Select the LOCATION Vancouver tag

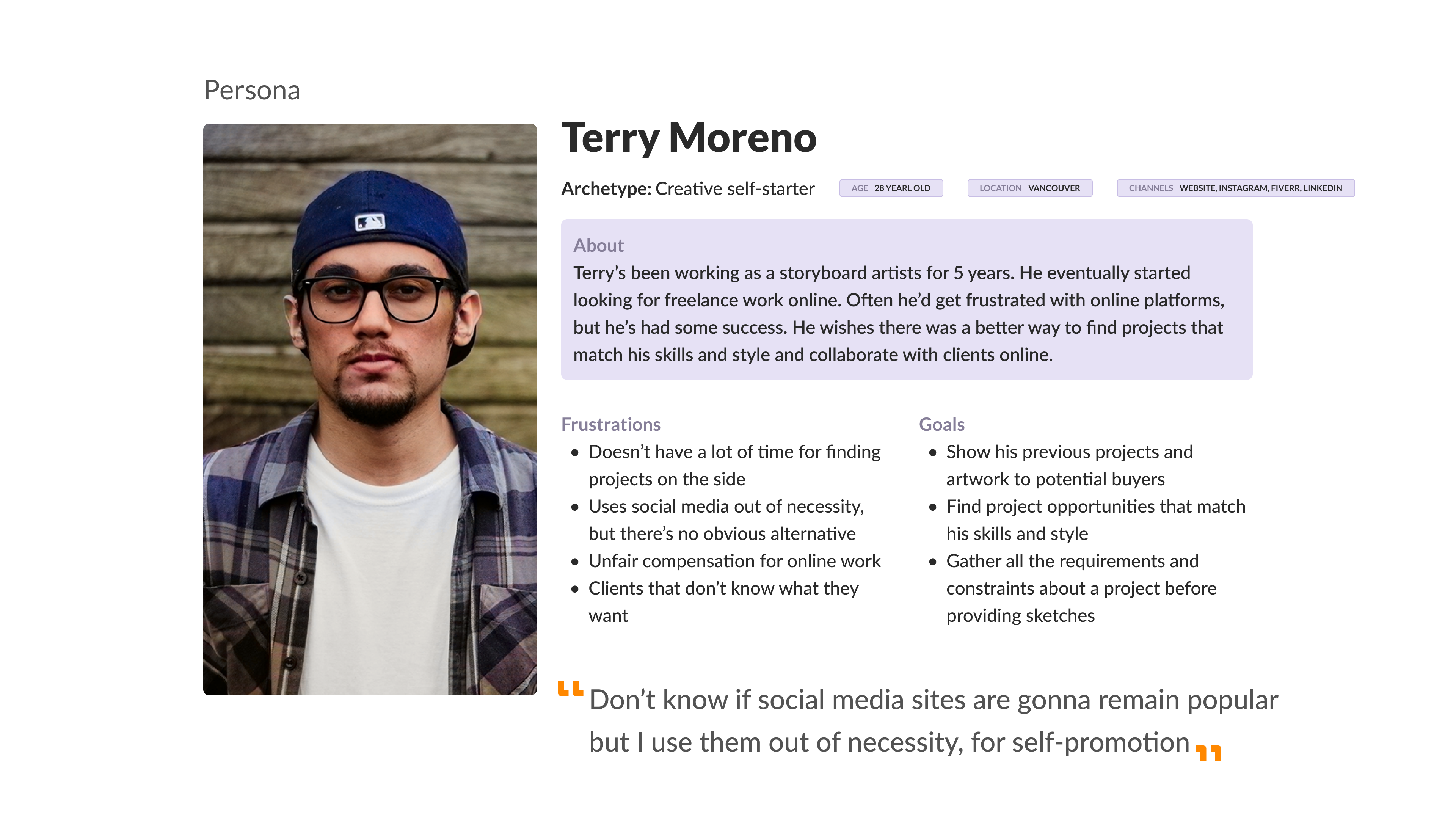(x=1029, y=188)
